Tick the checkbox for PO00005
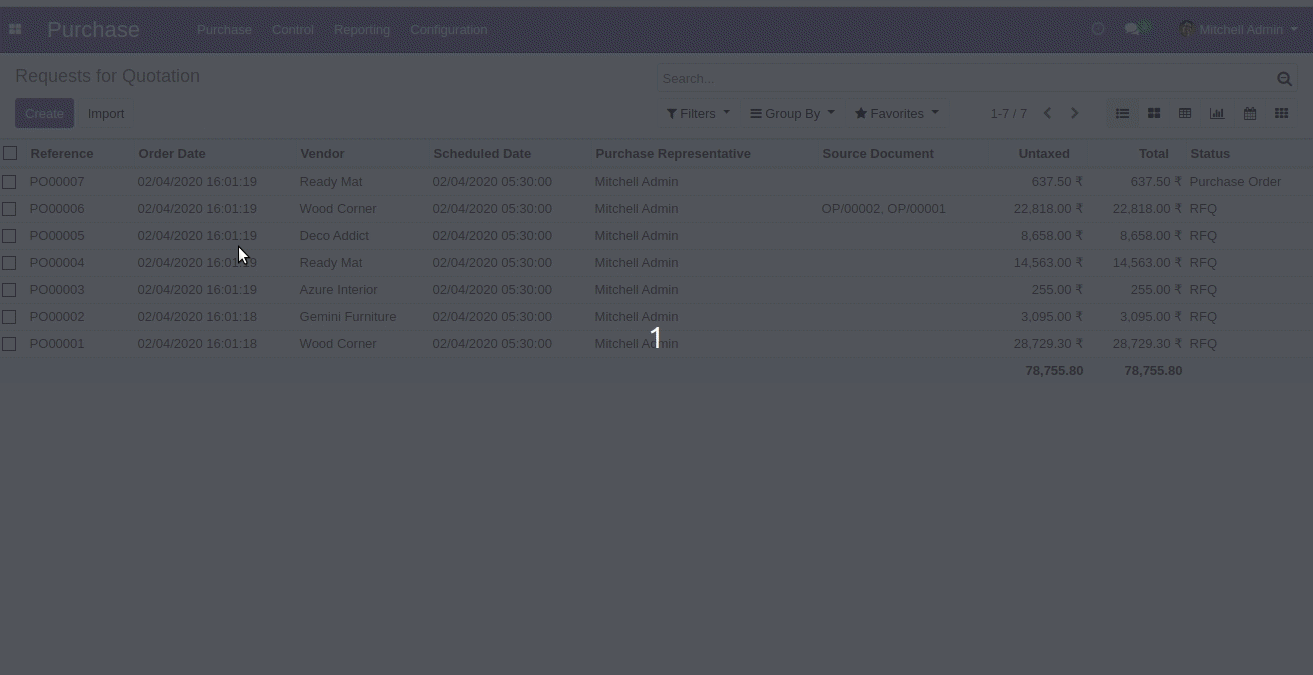This screenshot has width=1313, height=675. click(x=9, y=236)
